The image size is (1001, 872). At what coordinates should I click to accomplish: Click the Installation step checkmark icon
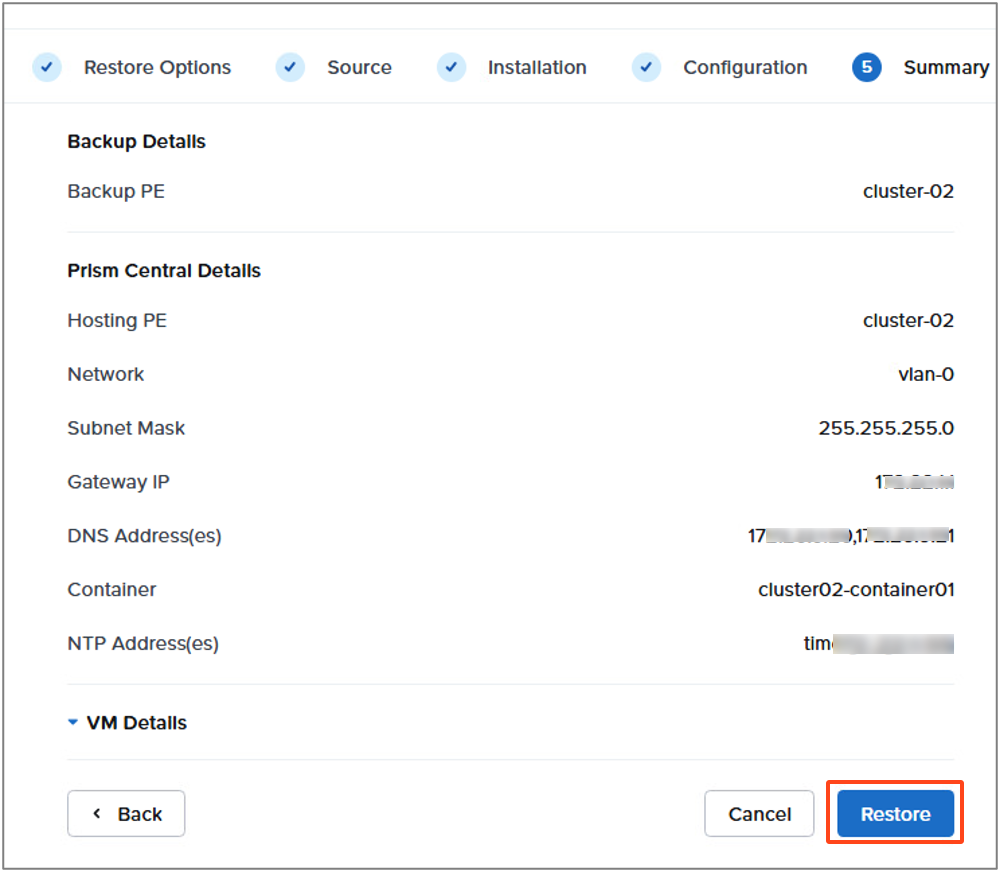tap(451, 67)
